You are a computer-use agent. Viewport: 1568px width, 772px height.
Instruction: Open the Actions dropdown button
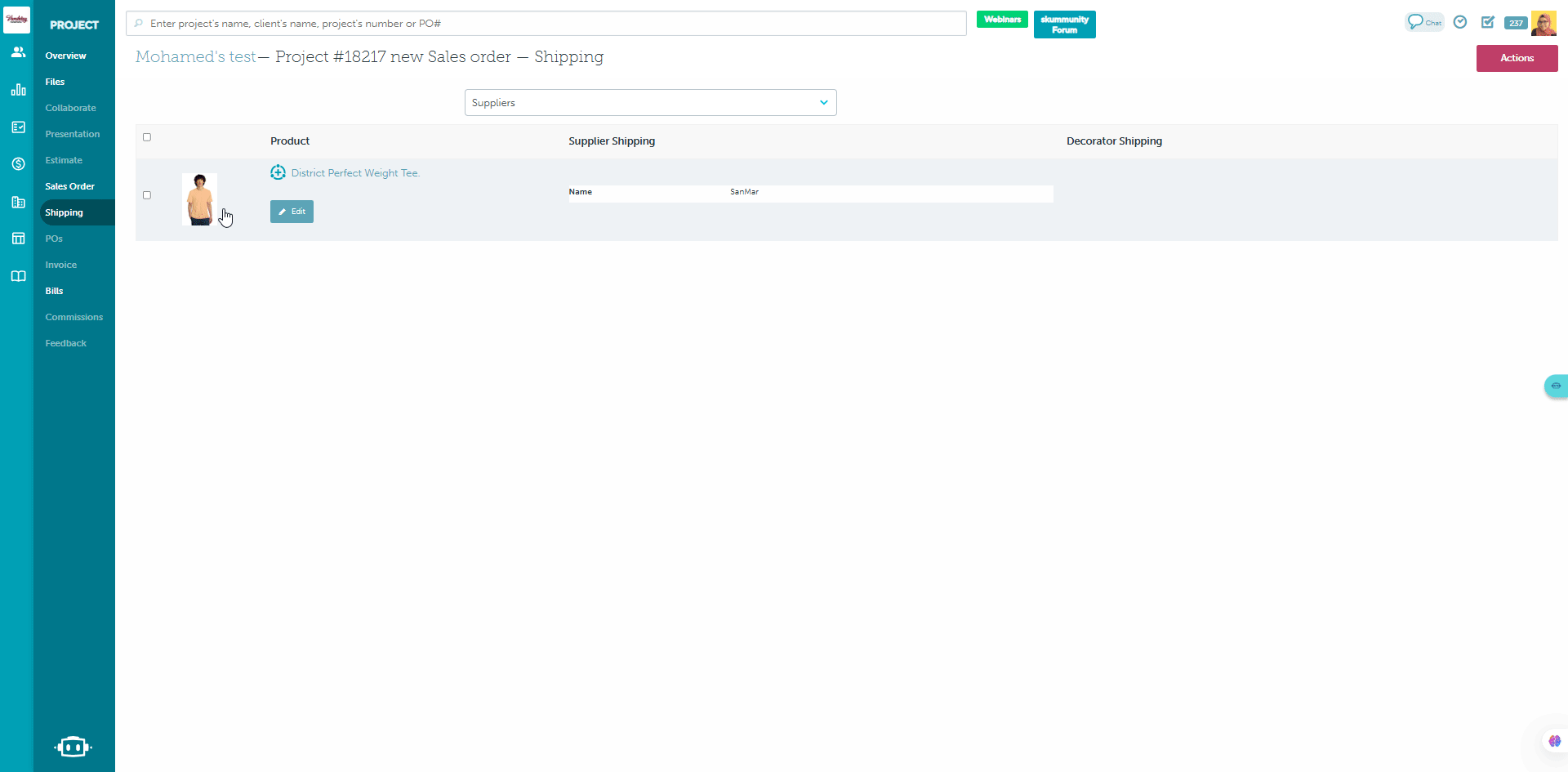[x=1517, y=58]
